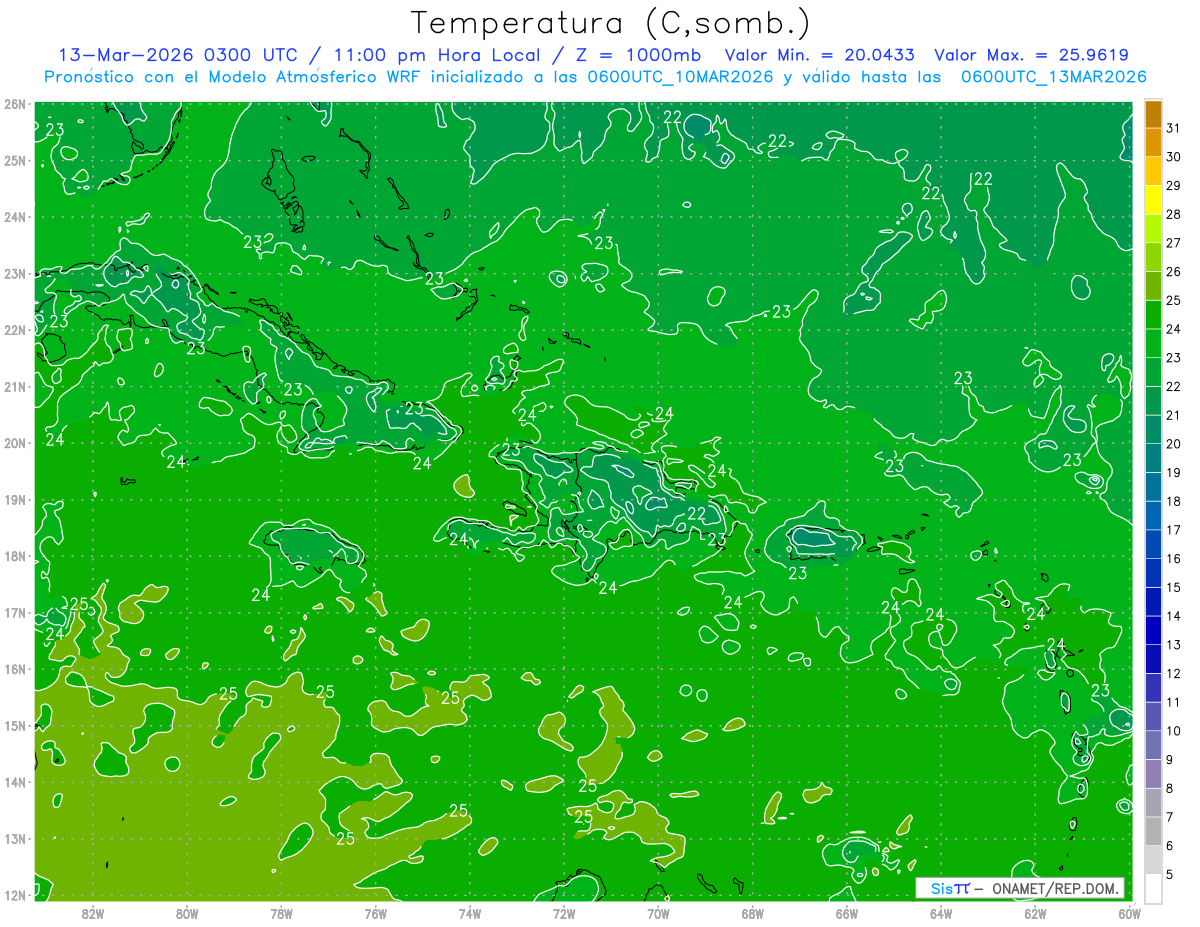1200x927 pixels.
Task: Click the 25N latitude axis label
Action: pos(14,161)
